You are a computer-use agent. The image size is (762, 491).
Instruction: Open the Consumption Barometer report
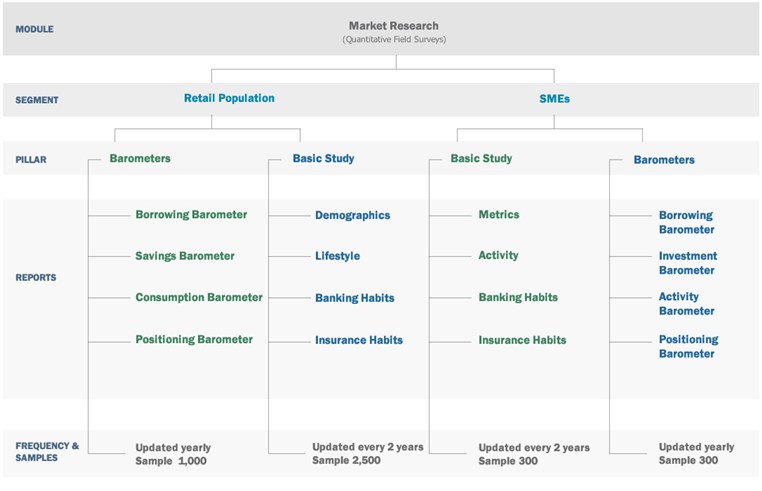[199, 297]
